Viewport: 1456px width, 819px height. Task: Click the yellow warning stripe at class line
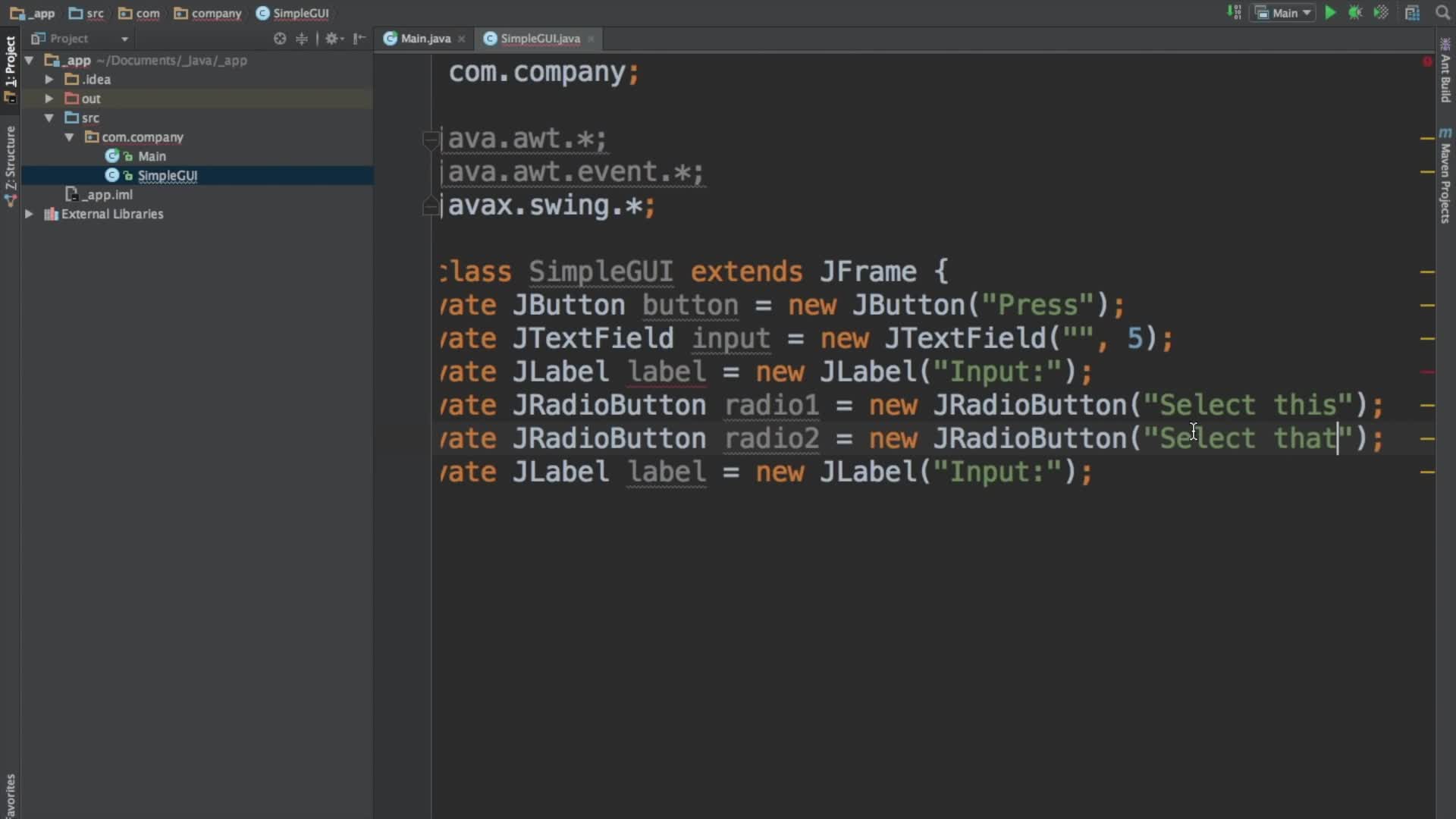click(x=1427, y=271)
